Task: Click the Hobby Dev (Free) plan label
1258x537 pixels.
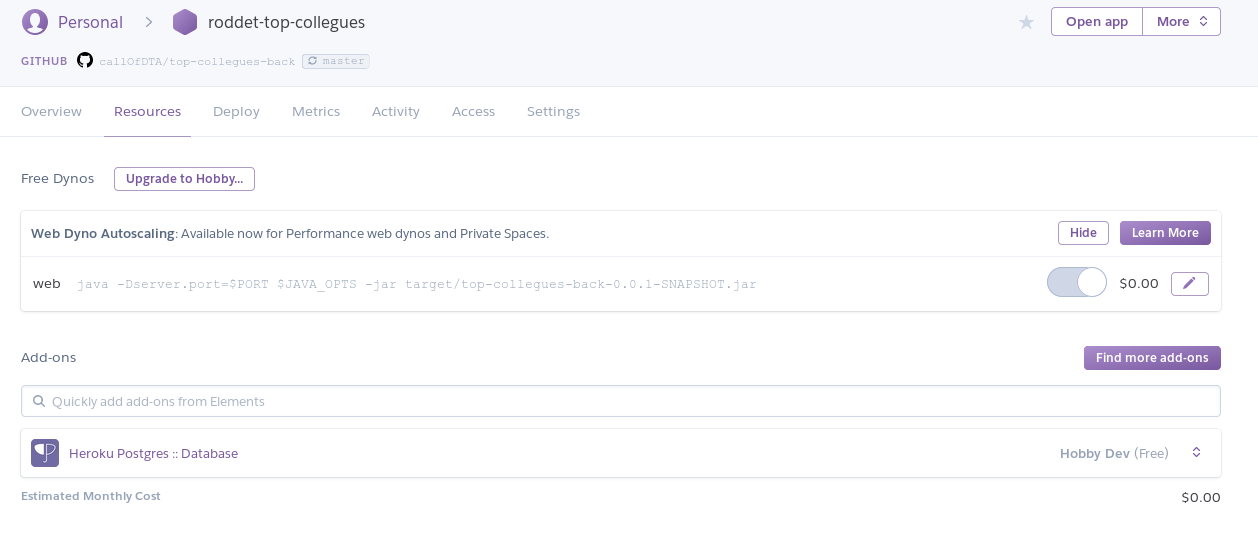Action: point(1114,453)
